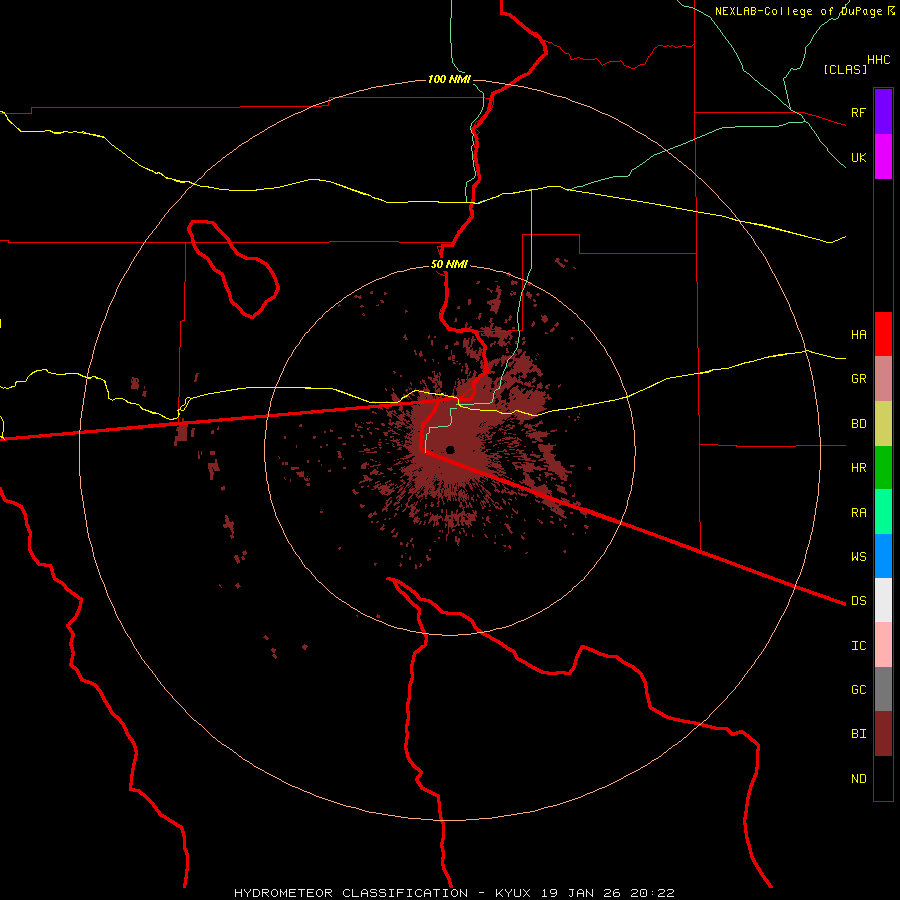Select the IC pink legend swatch

pyautogui.click(x=883, y=645)
